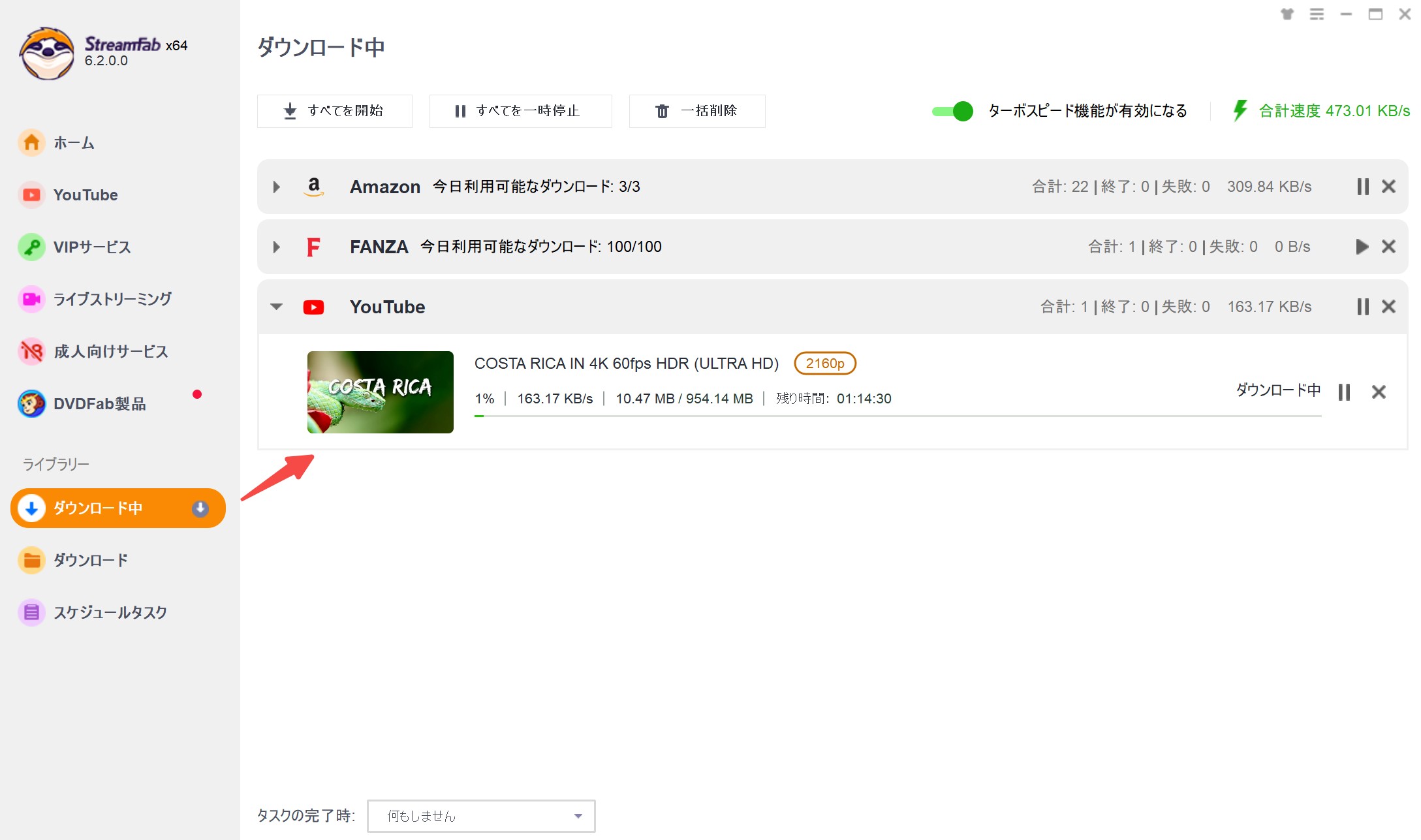1421x840 pixels.
Task: Click the Amazon logo icon
Action: (314, 187)
